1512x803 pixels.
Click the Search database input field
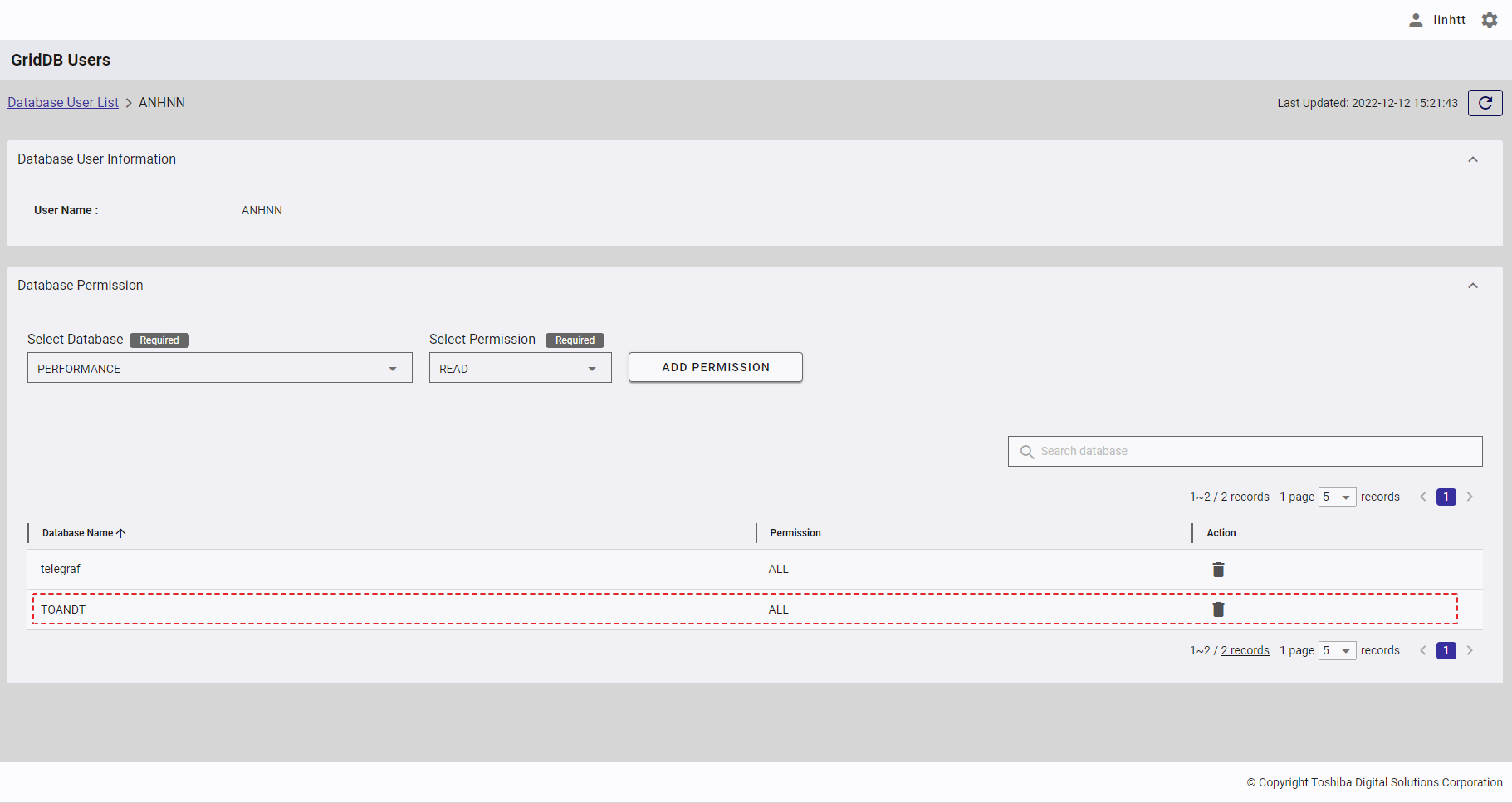(1254, 452)
